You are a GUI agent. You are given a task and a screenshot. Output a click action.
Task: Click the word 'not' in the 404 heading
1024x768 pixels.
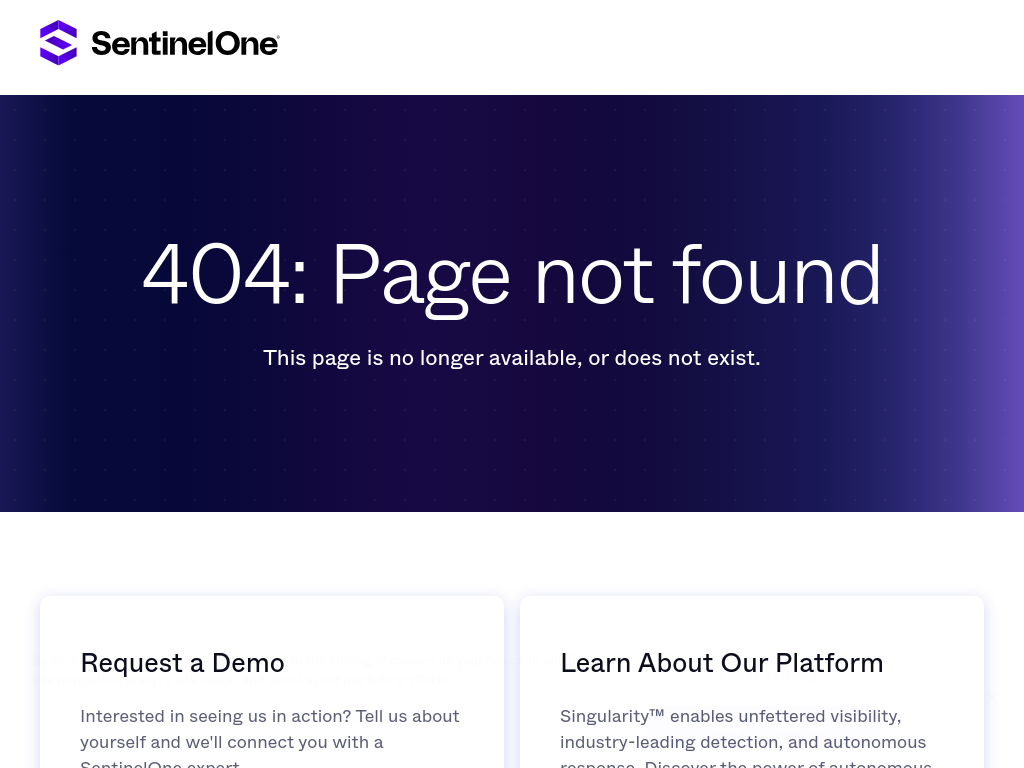coord(593,274)
